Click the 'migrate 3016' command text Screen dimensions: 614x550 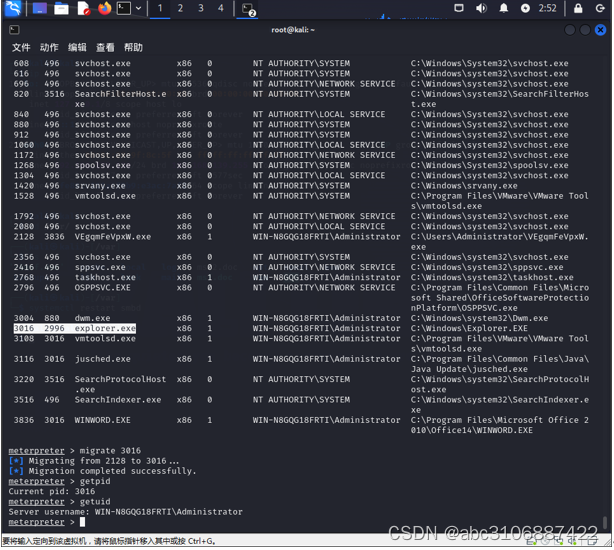(110, 451)
